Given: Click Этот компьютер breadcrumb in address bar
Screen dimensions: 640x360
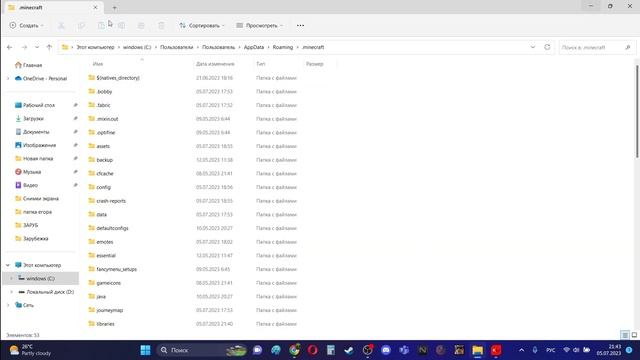Looking at the screenshot, I should pos(96,47).
